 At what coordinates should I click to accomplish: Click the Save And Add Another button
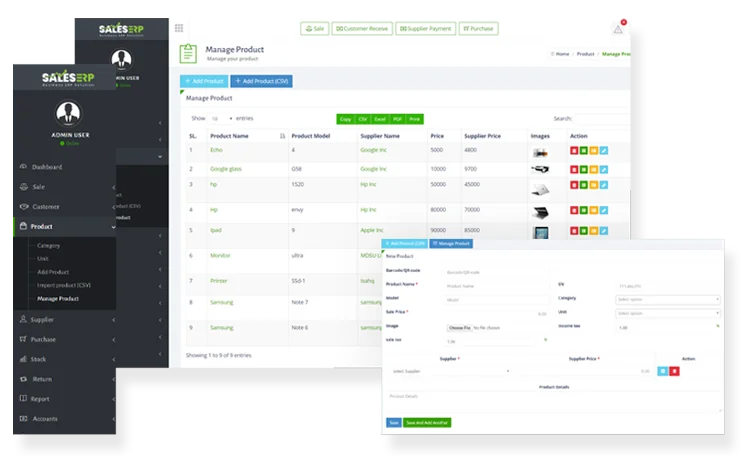(425, 423)
